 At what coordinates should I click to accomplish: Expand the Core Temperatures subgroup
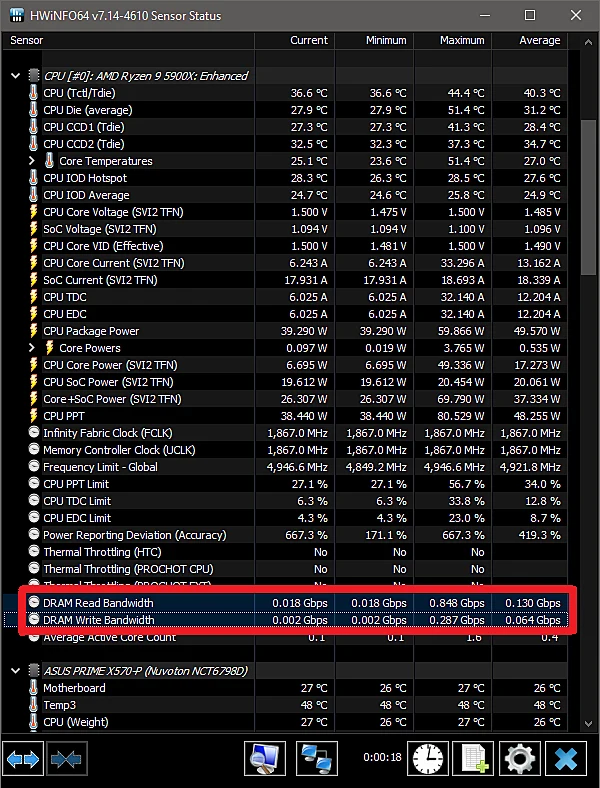point(32,161)
